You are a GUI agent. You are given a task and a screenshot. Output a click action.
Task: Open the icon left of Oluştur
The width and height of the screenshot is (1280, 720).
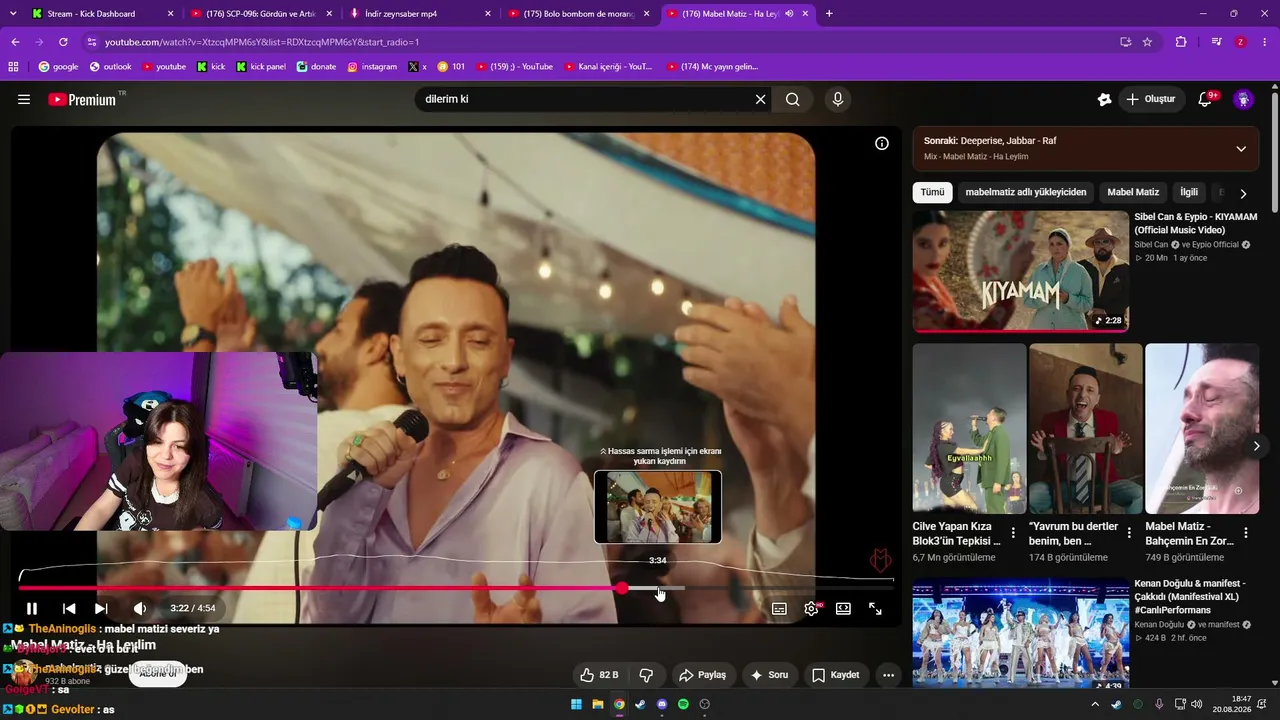pos(1104,99)
